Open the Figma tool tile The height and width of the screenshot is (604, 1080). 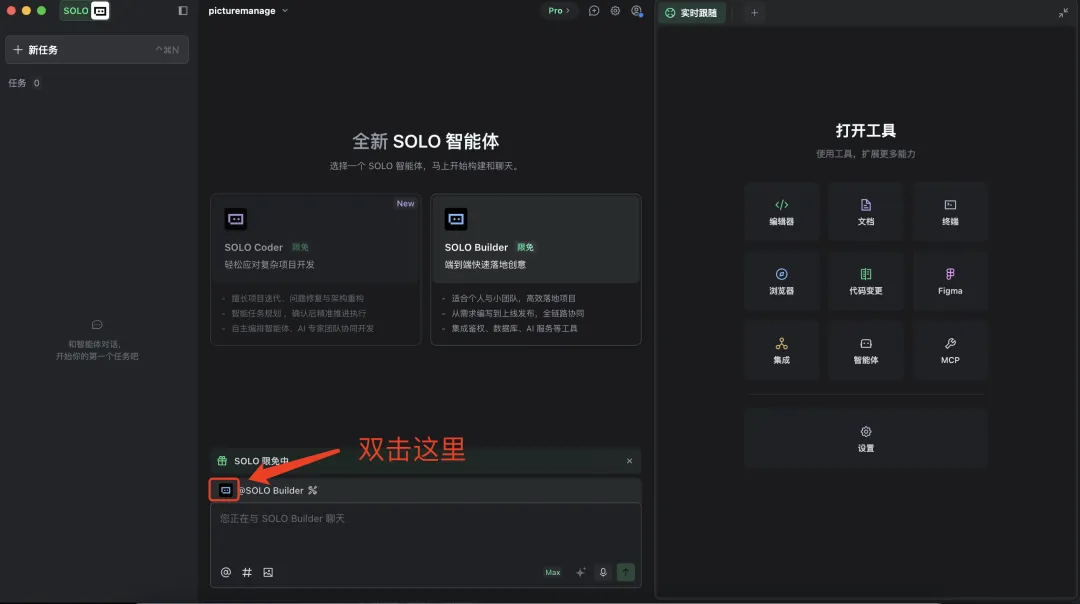pos(950,282)
